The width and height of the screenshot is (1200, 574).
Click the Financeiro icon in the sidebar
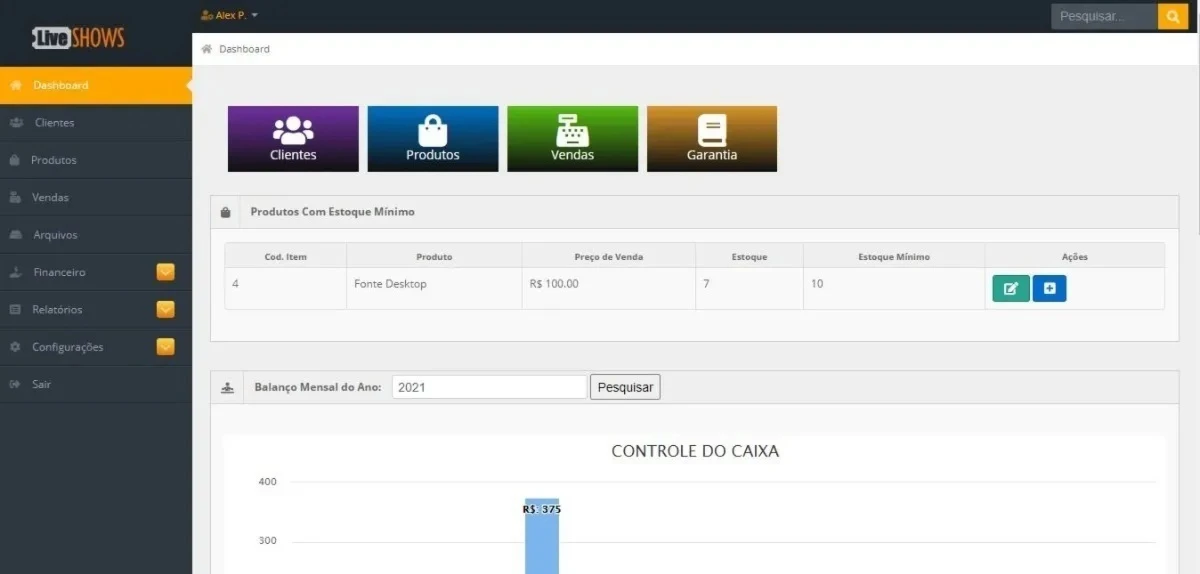point(15,272)
